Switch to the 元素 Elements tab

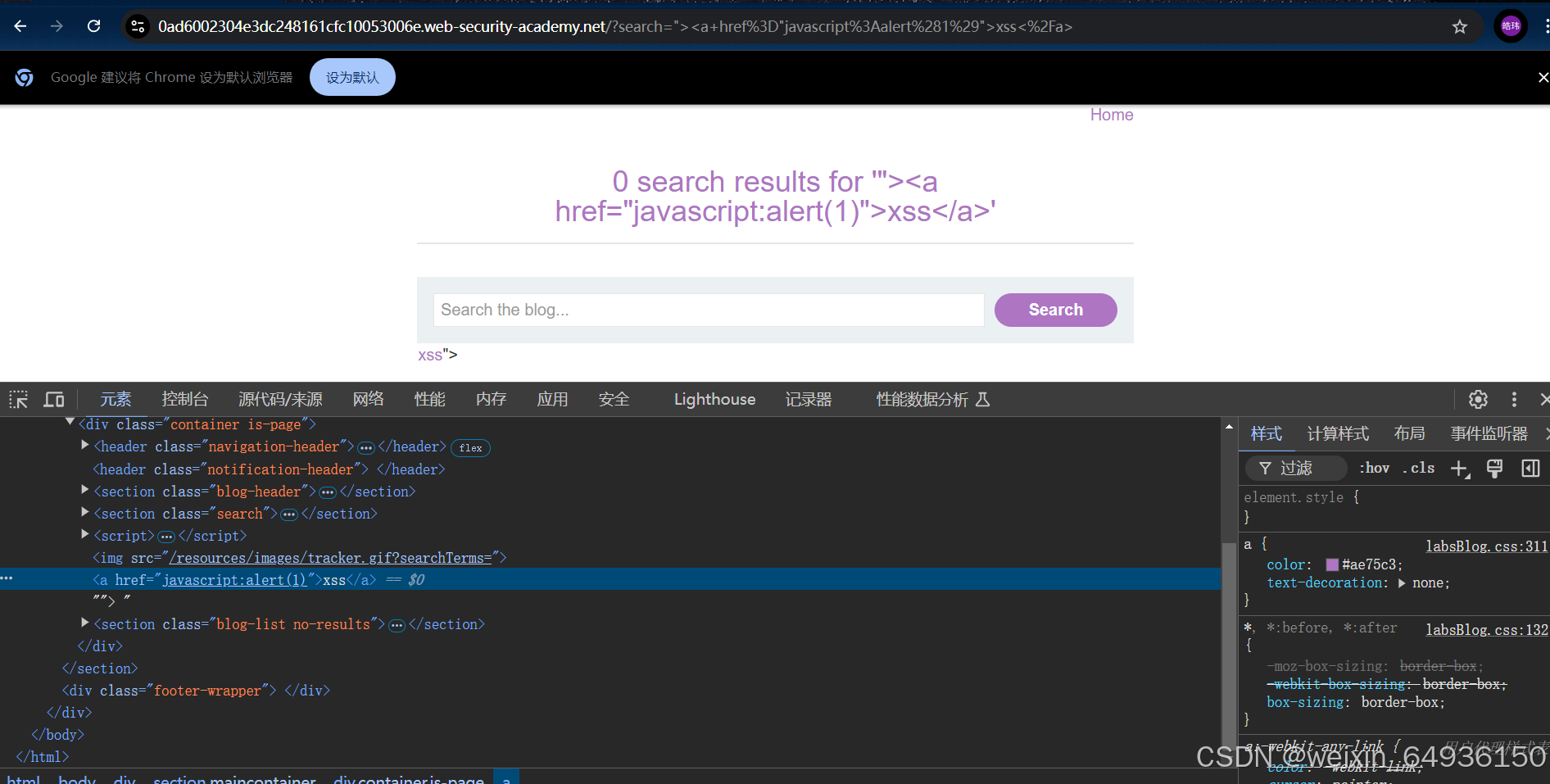click(116, 399)
